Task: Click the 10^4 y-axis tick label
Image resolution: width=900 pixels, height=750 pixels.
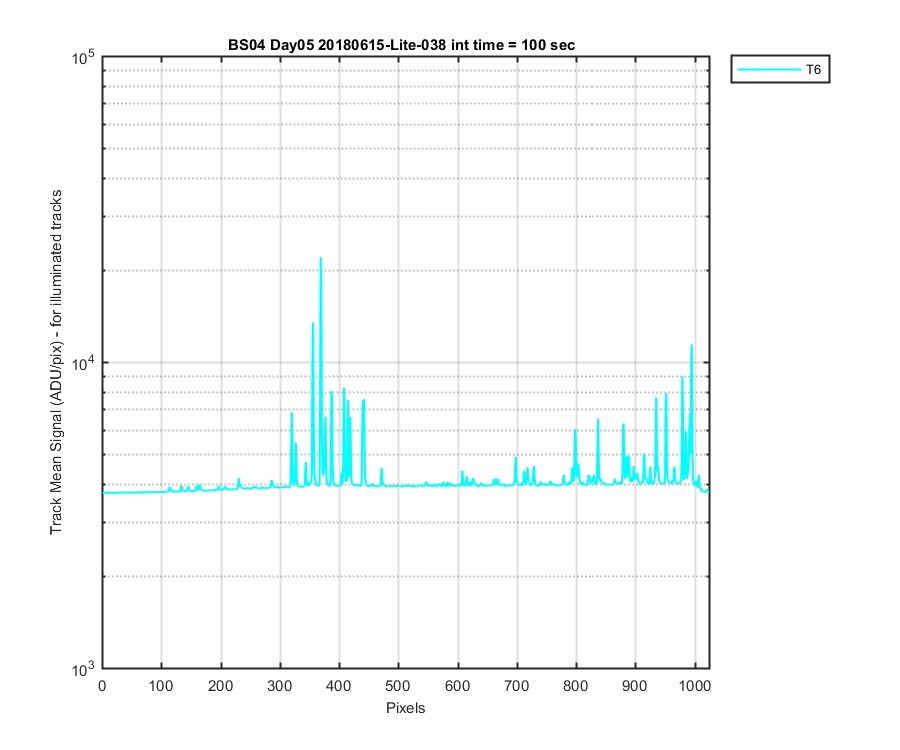Action: (x=84, y=362)
